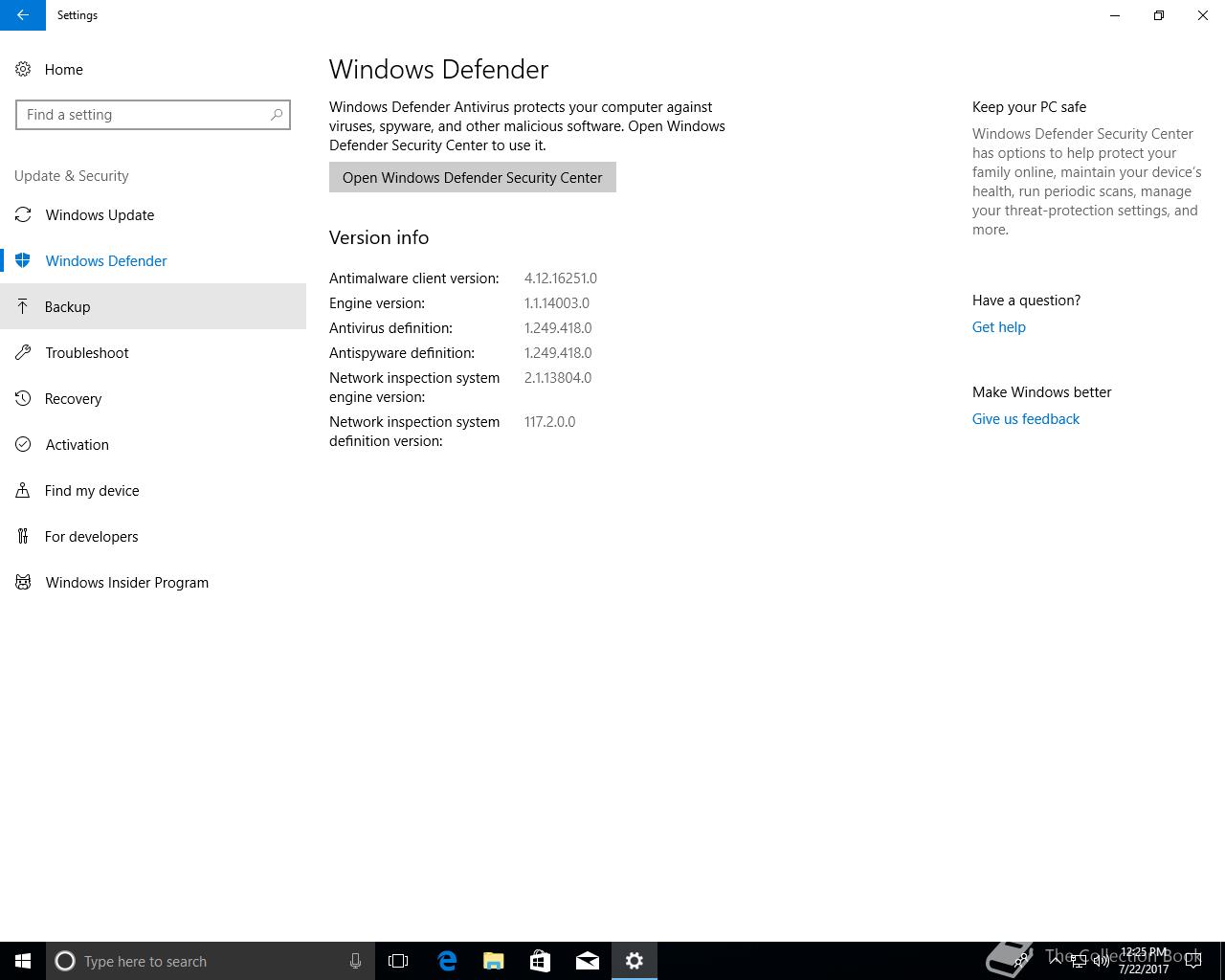Open the Windows Start menu
This screenshot has width=1225, height=980.
click(23, 961)
